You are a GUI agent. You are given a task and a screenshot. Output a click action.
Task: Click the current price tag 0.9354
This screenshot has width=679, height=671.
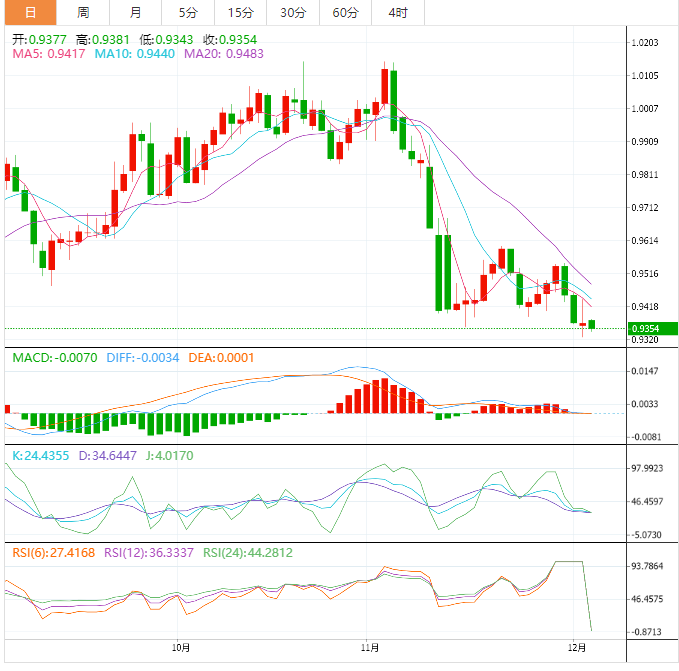click(x=653, y=329)
